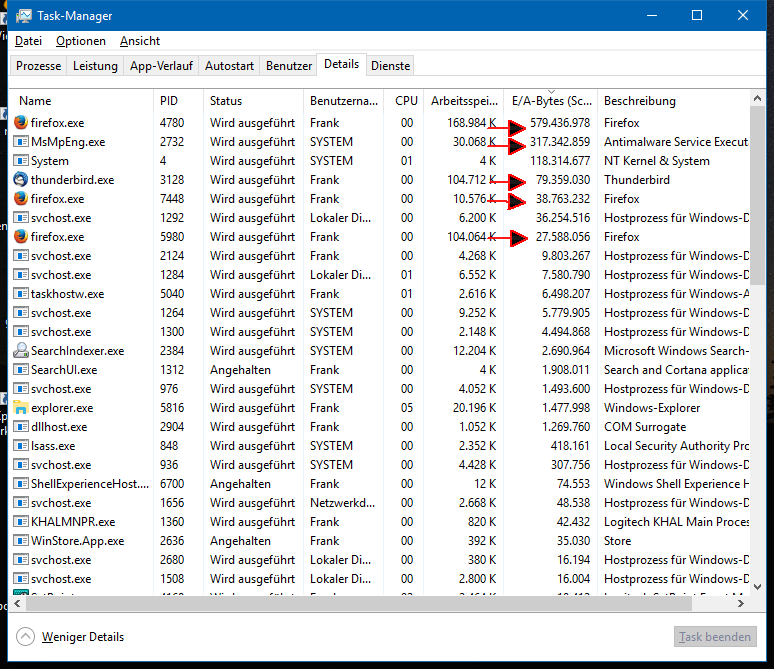The height and width of the screenshot is (669, 774).
Task: Click the Thunderbird icon in thunderbird.exe row
Action: (21, 179)
